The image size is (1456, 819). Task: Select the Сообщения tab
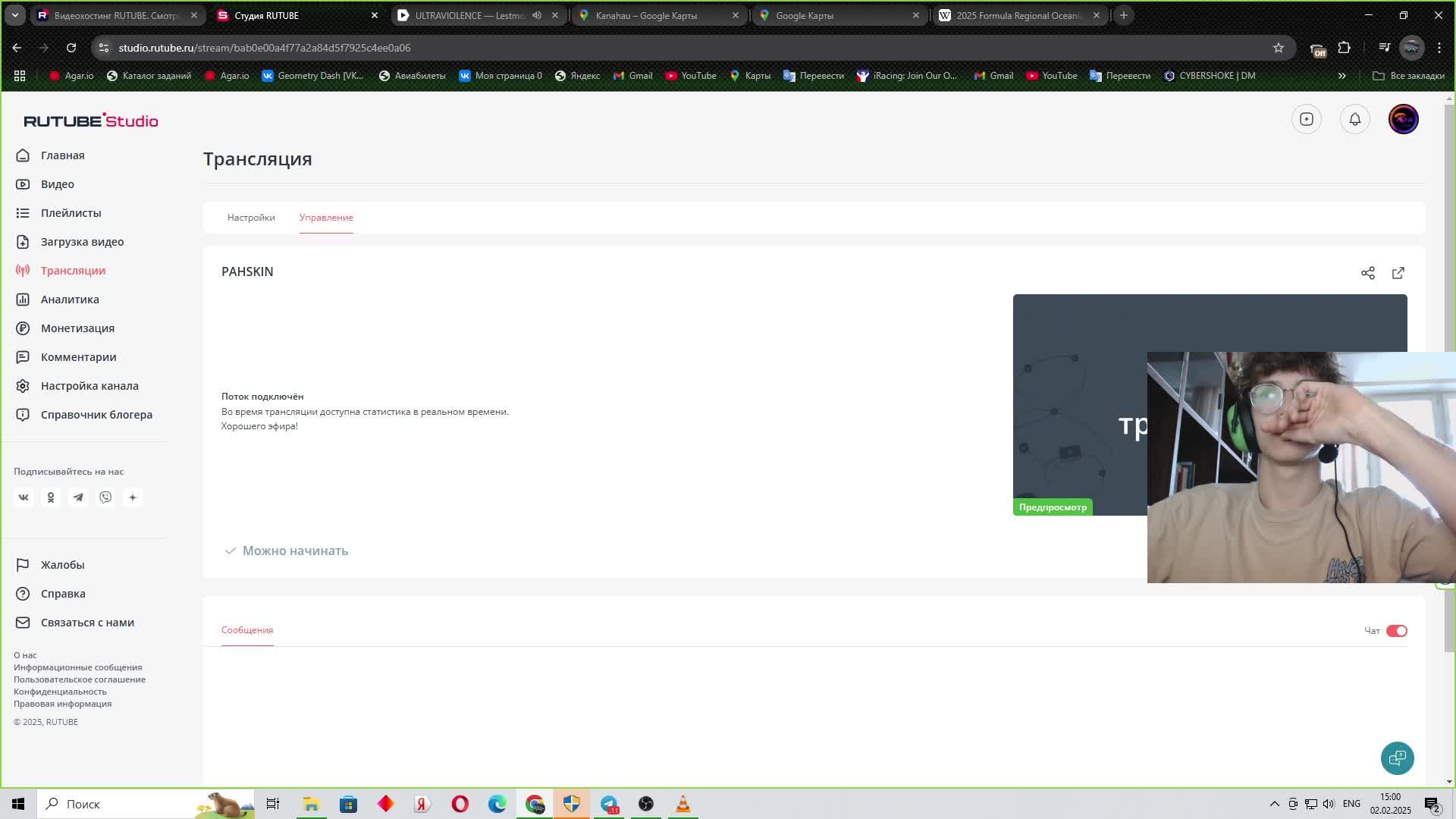[x=247, y=630]
